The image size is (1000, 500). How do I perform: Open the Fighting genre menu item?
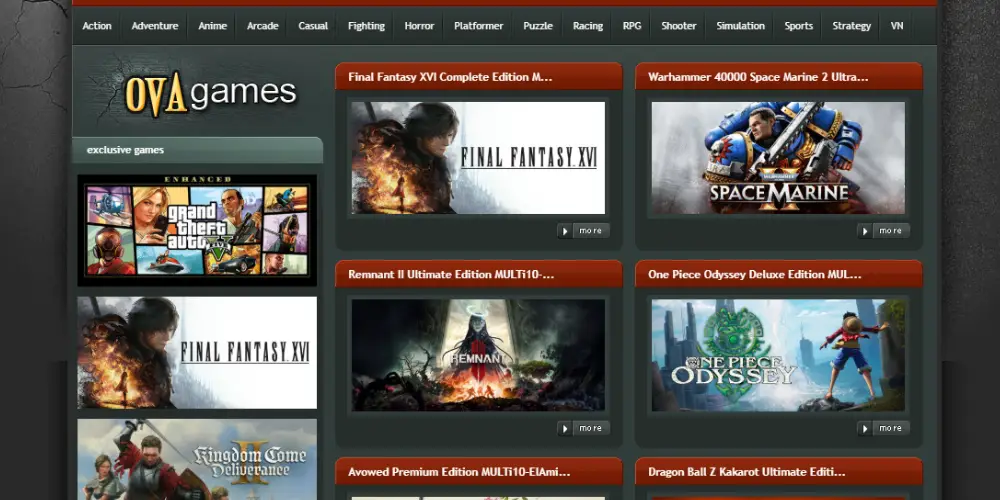tap(366, 26)
